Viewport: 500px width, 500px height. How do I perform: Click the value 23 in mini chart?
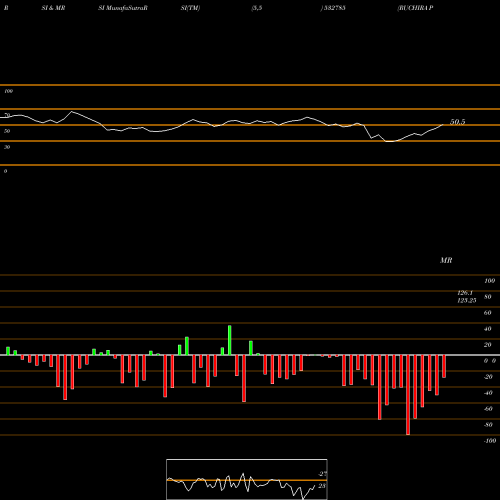pyautogui.click(x=322, y=486)
